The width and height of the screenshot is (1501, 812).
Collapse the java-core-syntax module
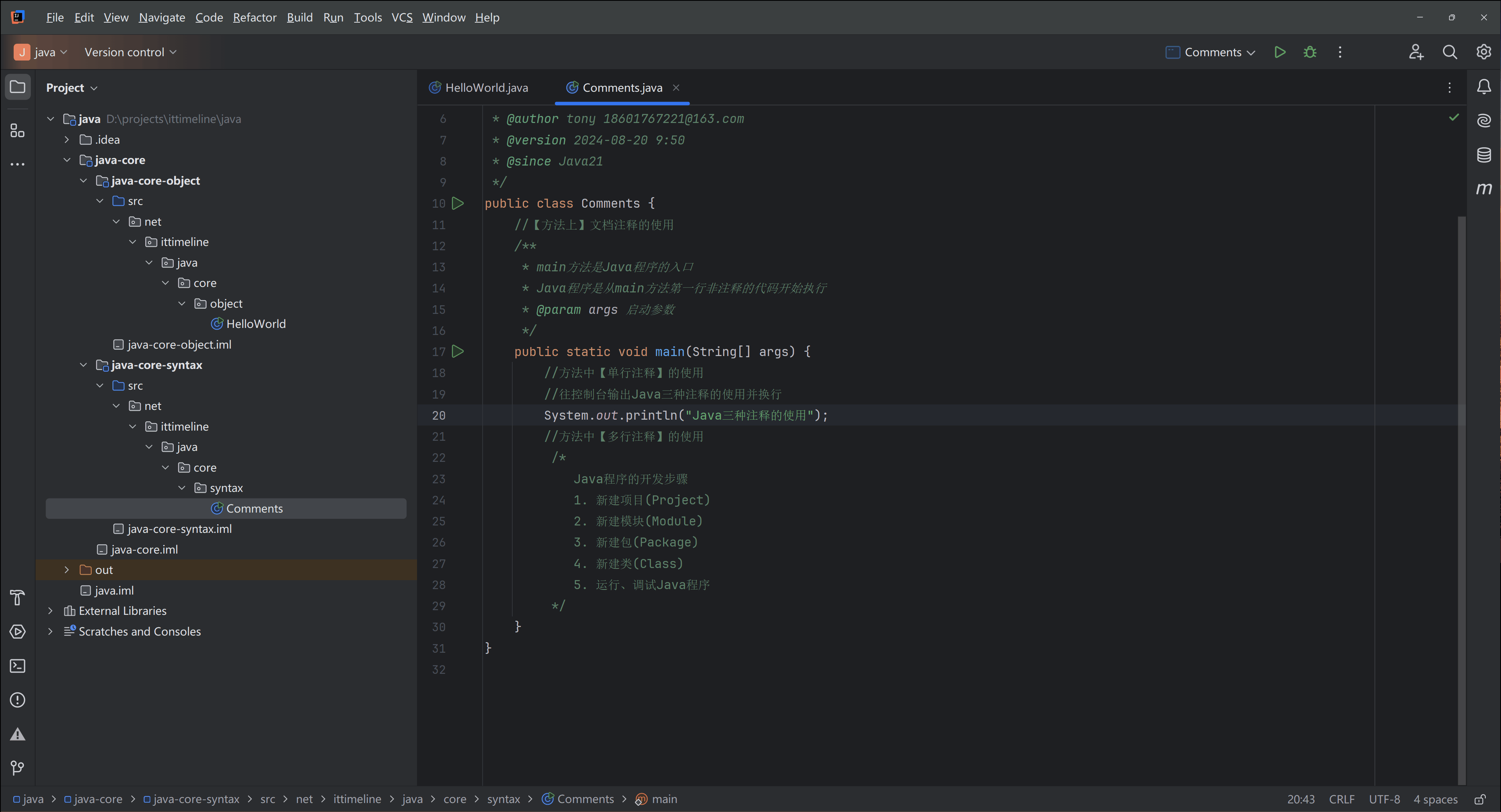(x=83, y=365)
